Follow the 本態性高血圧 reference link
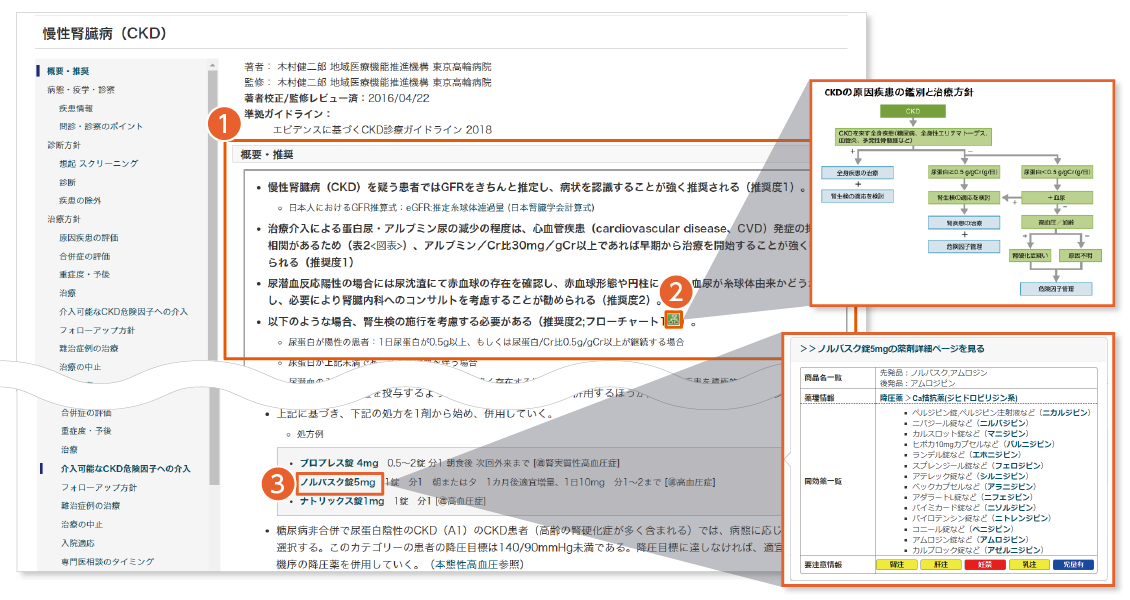 466,565
